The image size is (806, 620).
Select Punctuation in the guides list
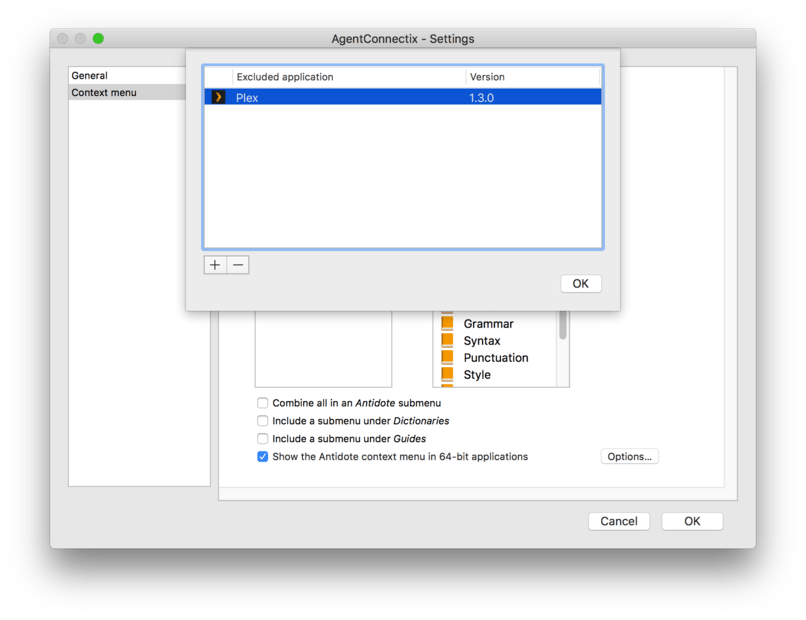pyautogui.click(x=496, y=358)
